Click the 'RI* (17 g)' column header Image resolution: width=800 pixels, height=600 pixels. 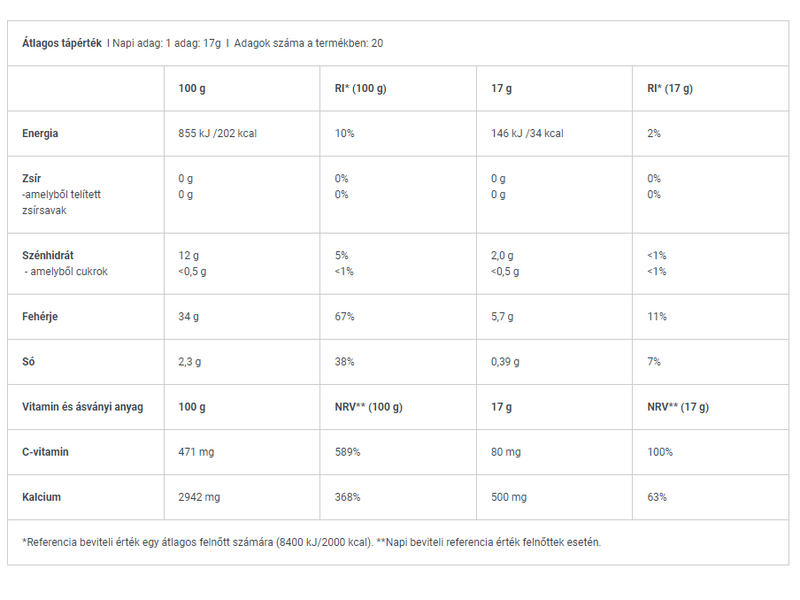click(x=670, y=88)
